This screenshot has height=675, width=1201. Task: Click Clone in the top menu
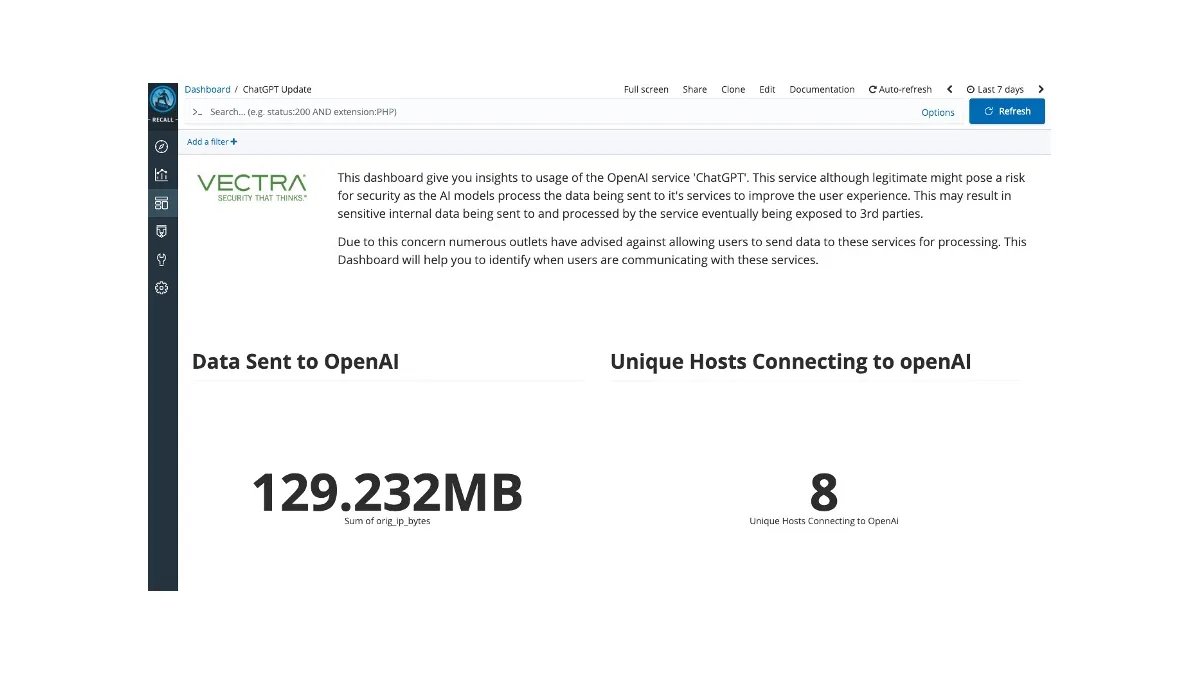733,89
